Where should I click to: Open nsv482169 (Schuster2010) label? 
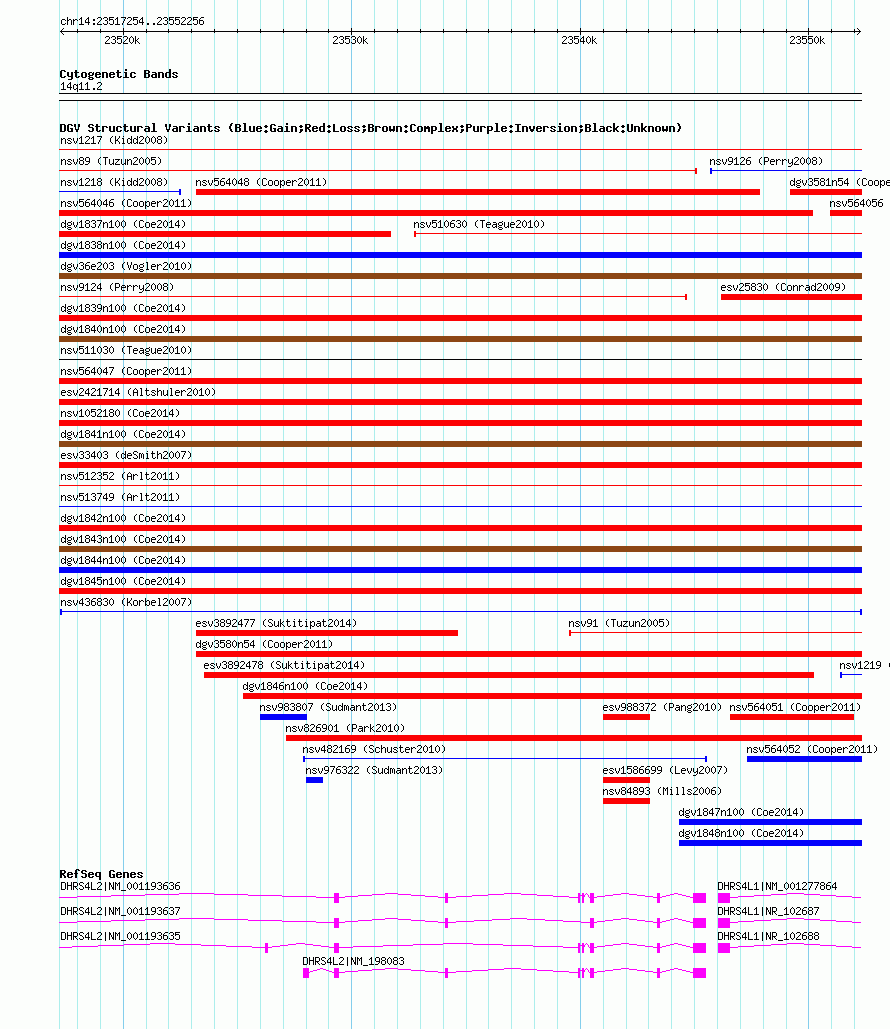point(374,749)
